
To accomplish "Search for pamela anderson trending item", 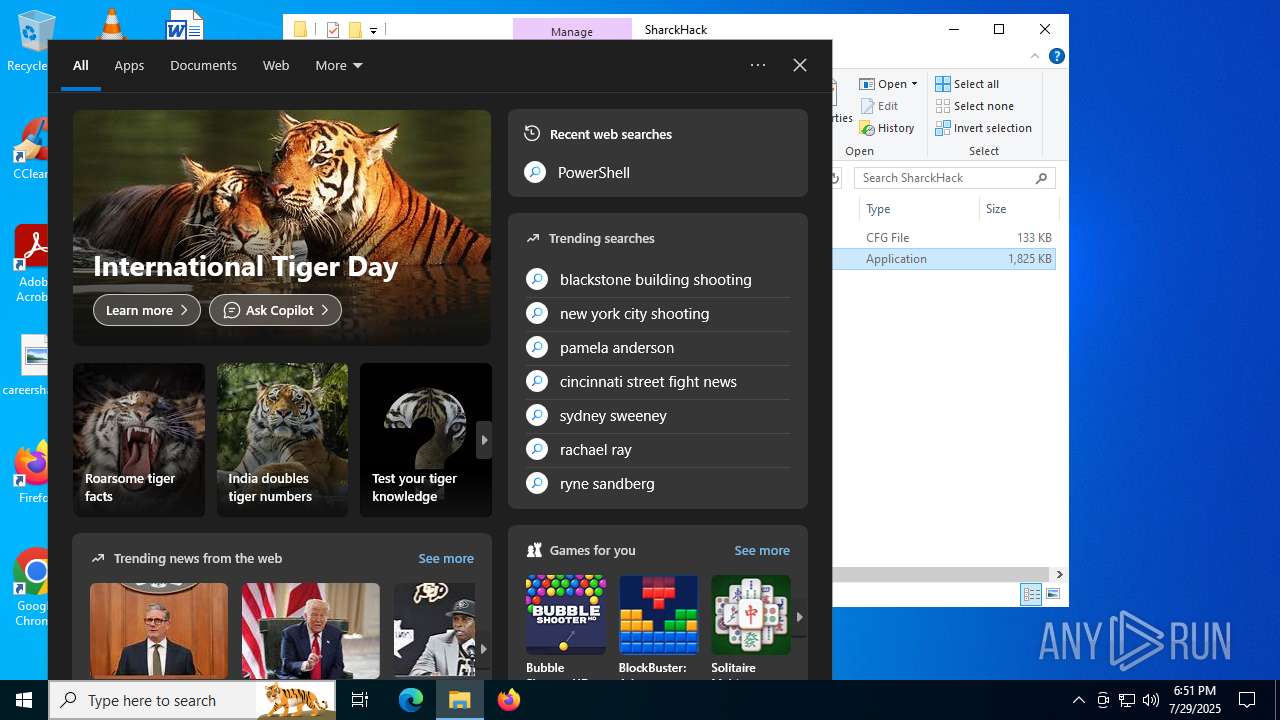I will pyautogui.click(x=658, y=348).
